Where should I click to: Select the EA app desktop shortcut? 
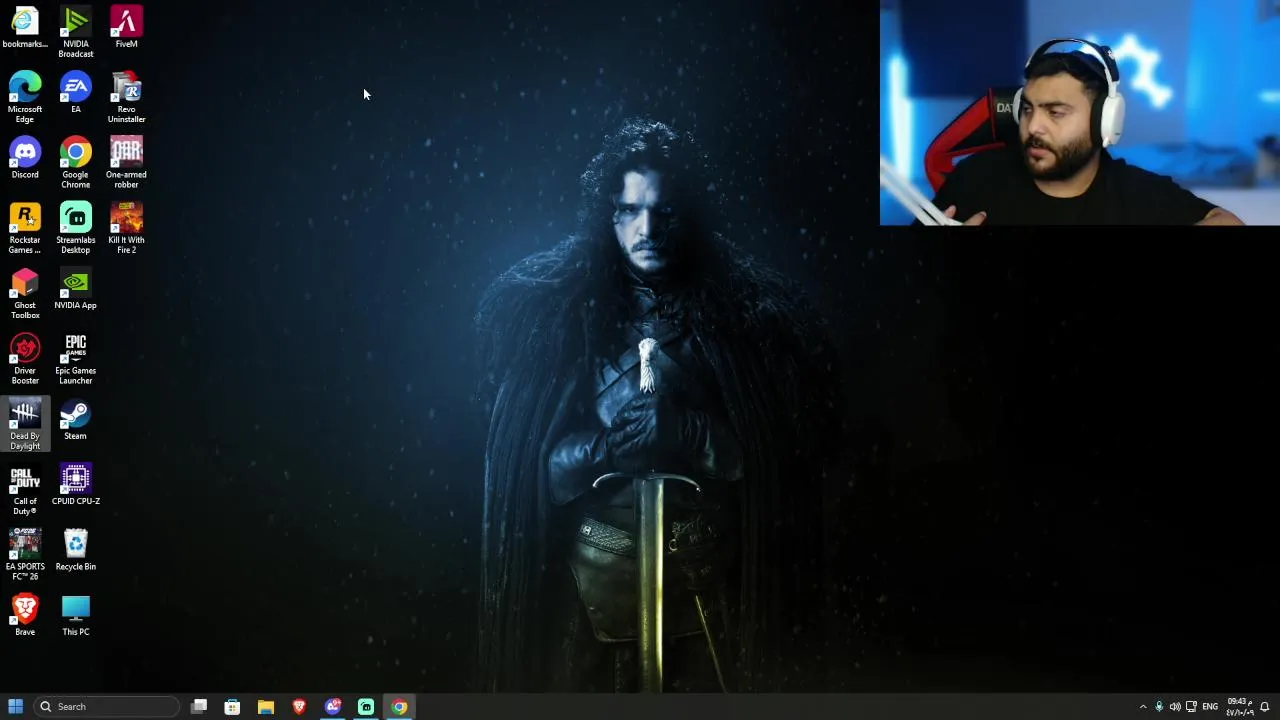[75, 93]
